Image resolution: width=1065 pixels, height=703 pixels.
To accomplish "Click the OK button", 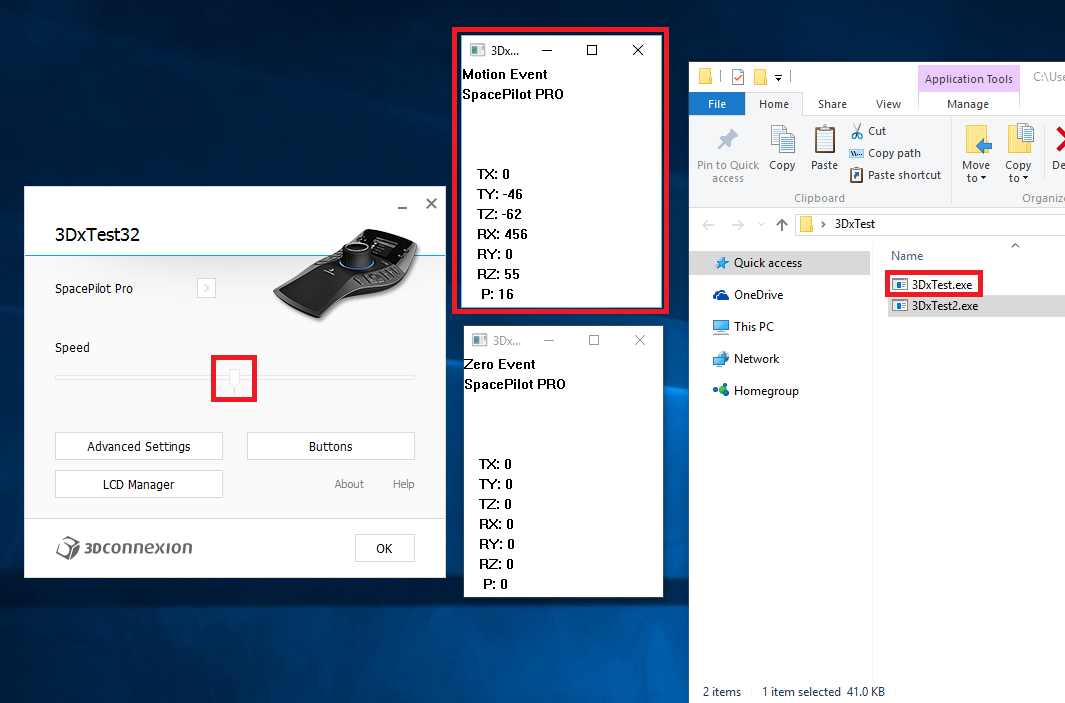I will pos(384,548).
